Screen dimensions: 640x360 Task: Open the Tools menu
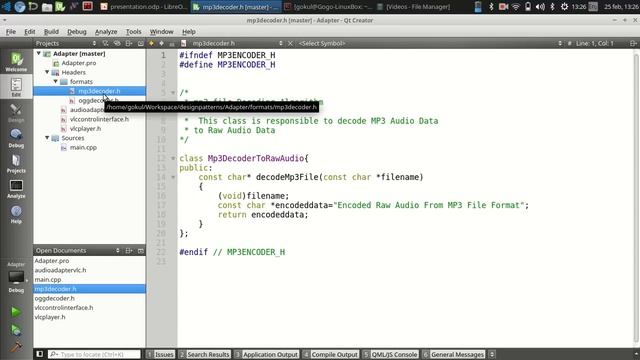(133, 31)
